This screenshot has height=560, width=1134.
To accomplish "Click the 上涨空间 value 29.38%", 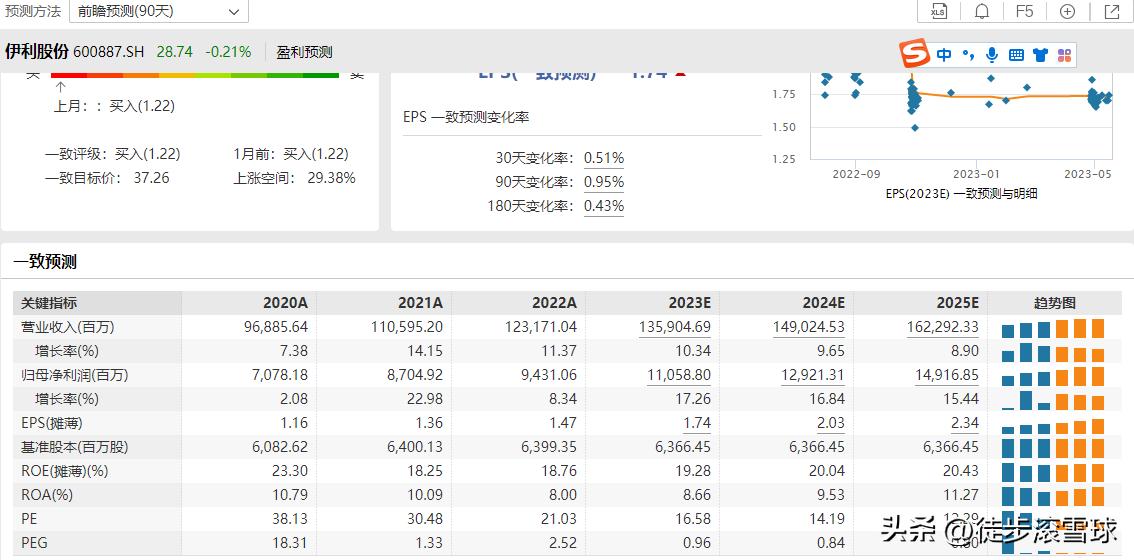I will 331,178.
